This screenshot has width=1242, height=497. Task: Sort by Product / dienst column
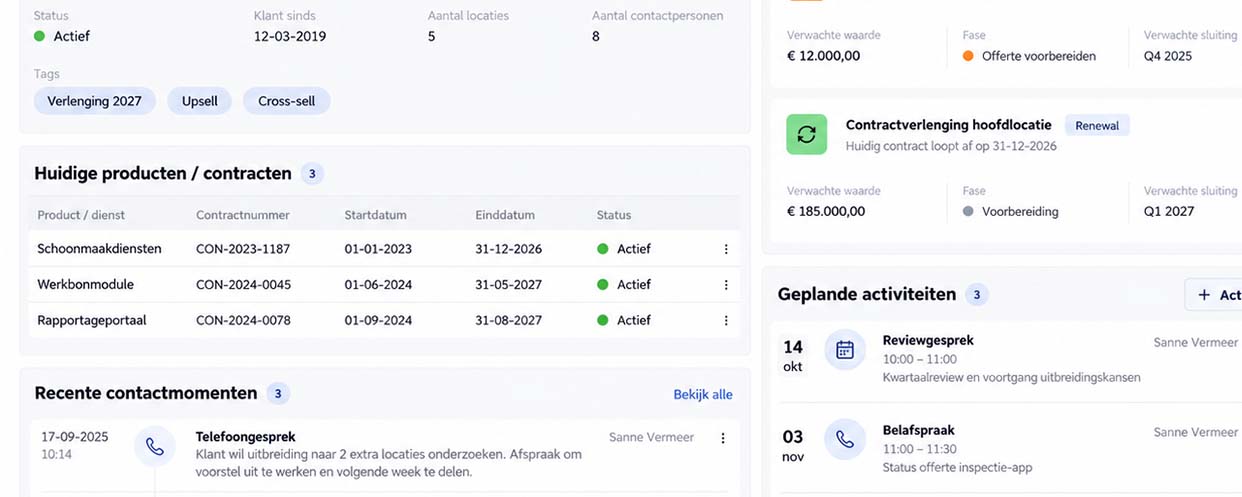coord(81,215)
